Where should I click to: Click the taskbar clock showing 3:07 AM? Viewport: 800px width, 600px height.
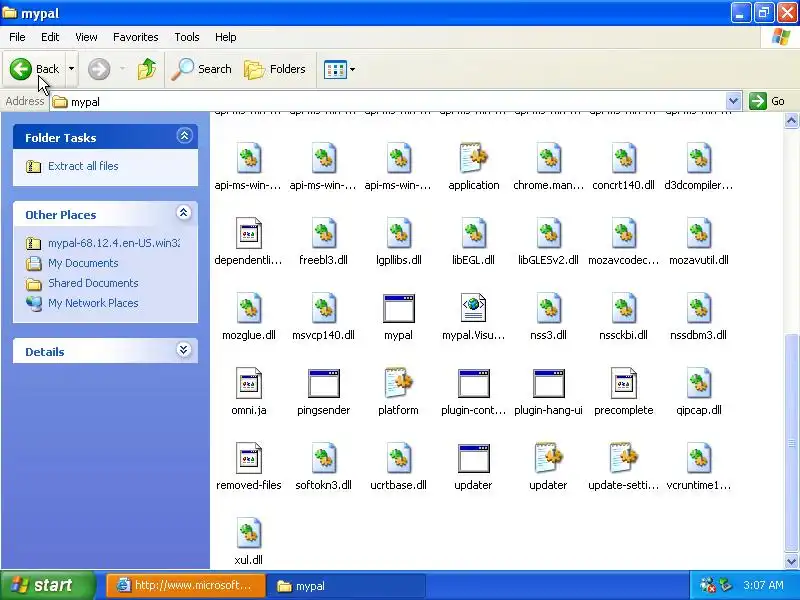coord(763,585)
